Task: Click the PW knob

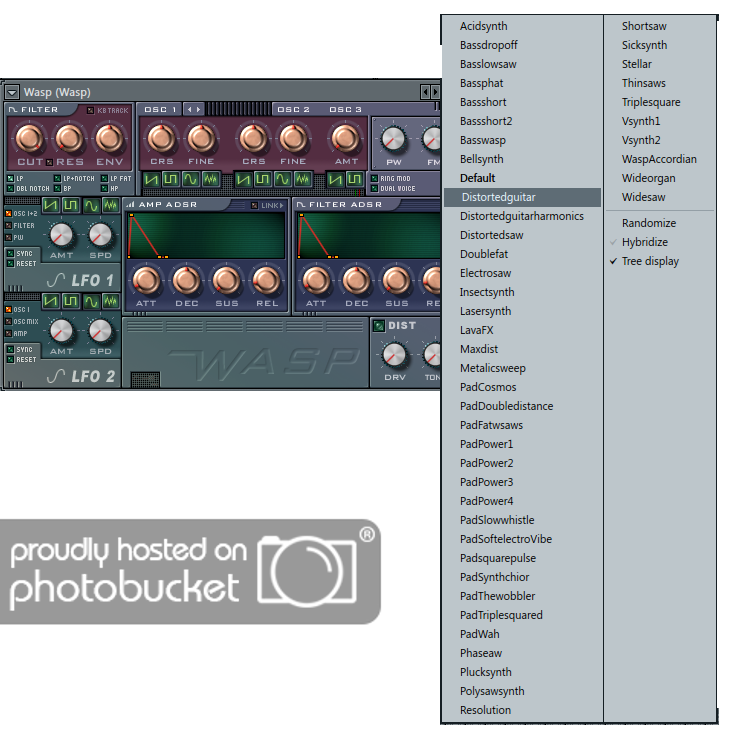Action: pos(393,139)
